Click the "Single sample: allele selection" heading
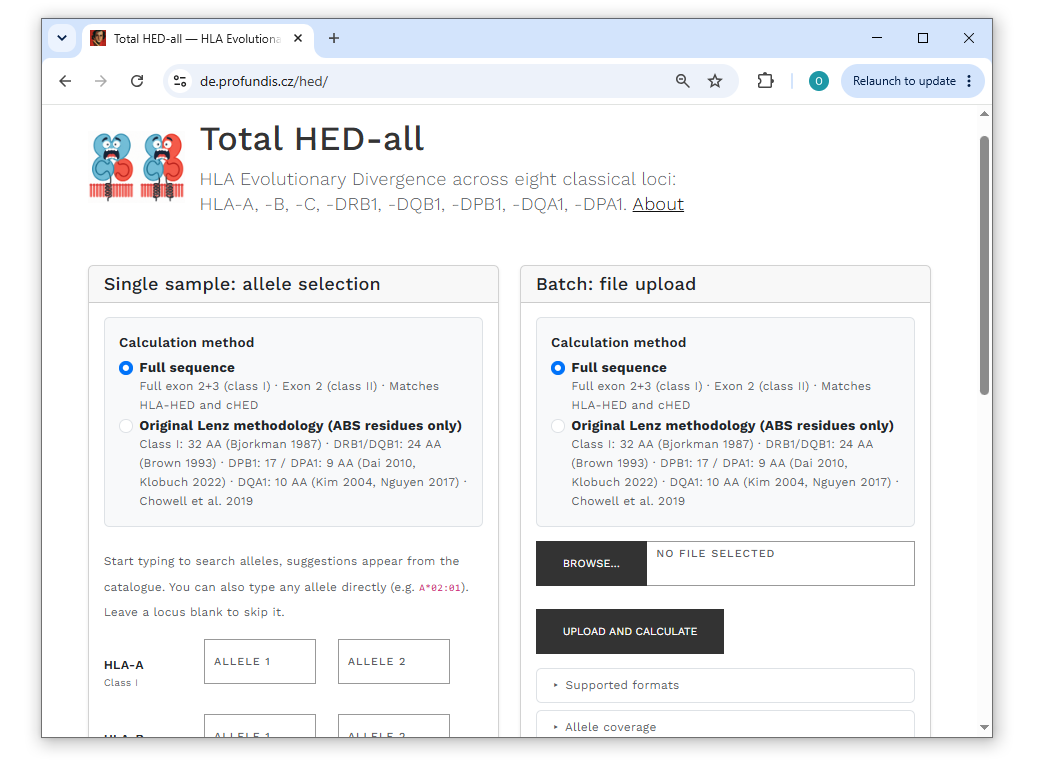This screenshot has height=763, width=1041. 242,284
